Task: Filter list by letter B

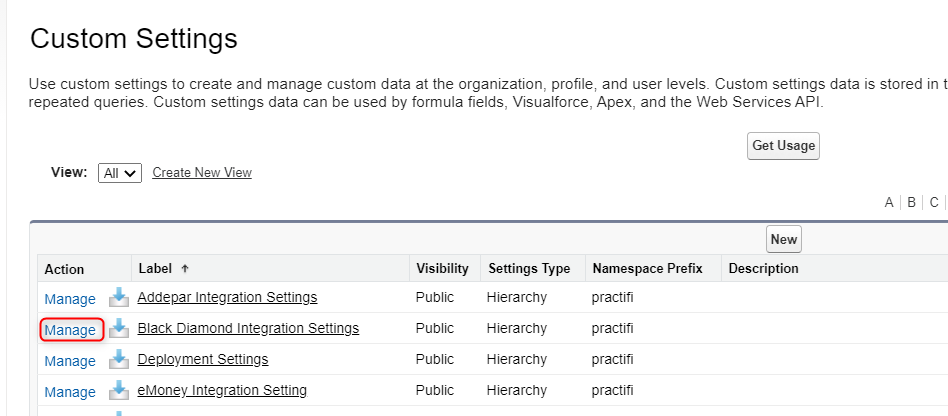Action: tap(912, 203)
